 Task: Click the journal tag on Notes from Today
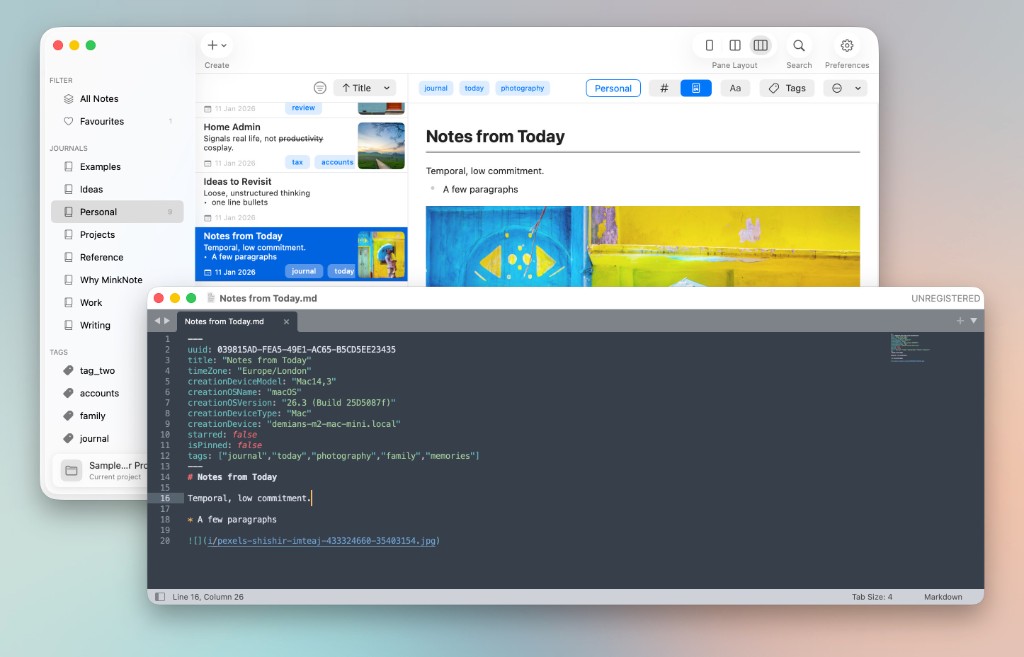click(304, 271)
